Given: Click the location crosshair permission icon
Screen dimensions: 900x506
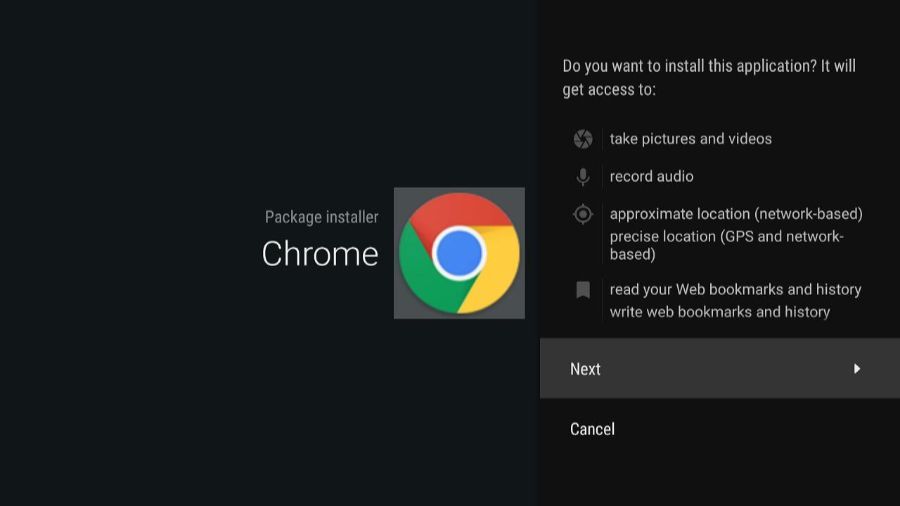Looking at the screenshot, I should click(583, 214).
